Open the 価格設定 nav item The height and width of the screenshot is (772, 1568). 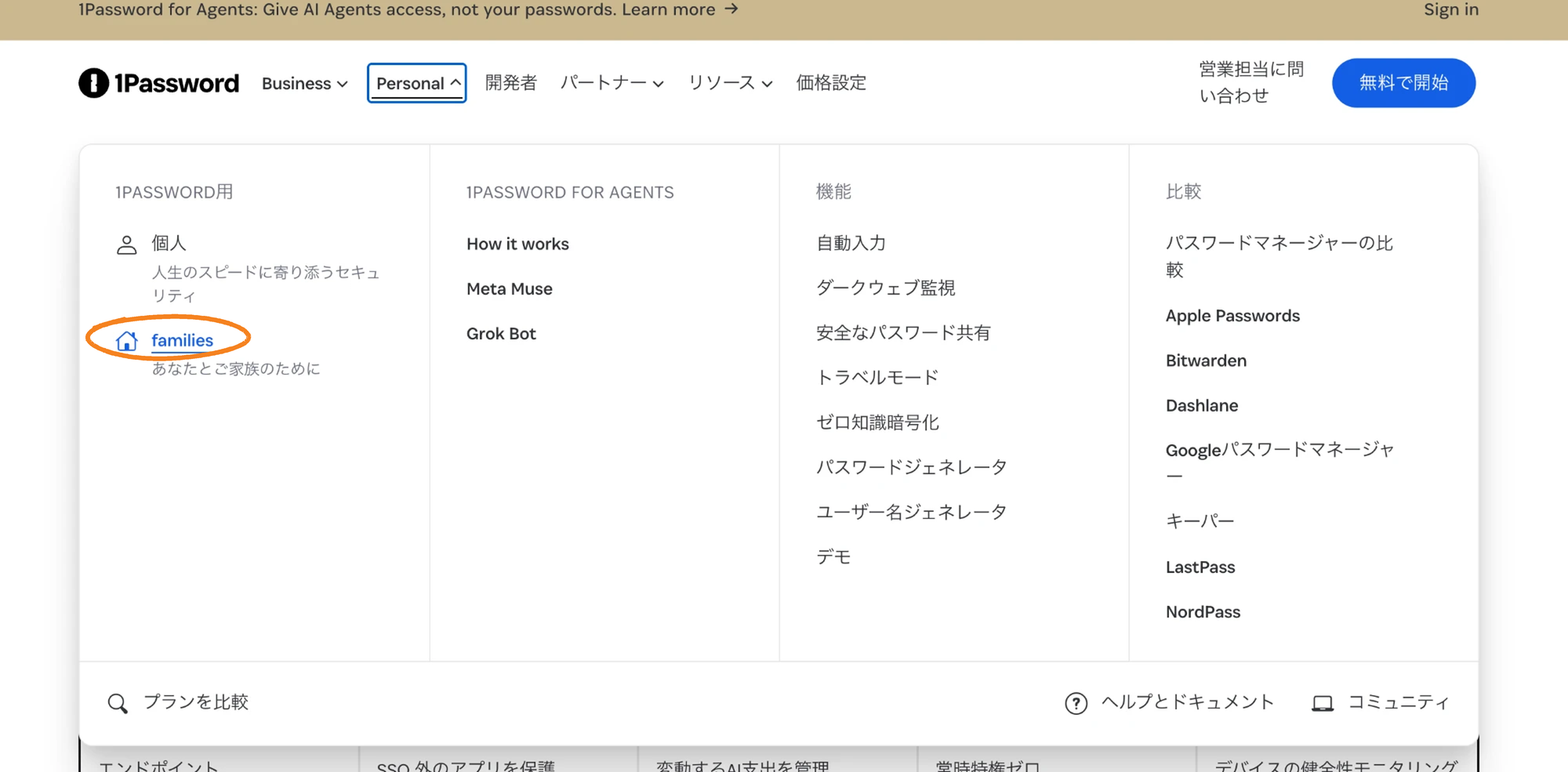tap(831, 83)
